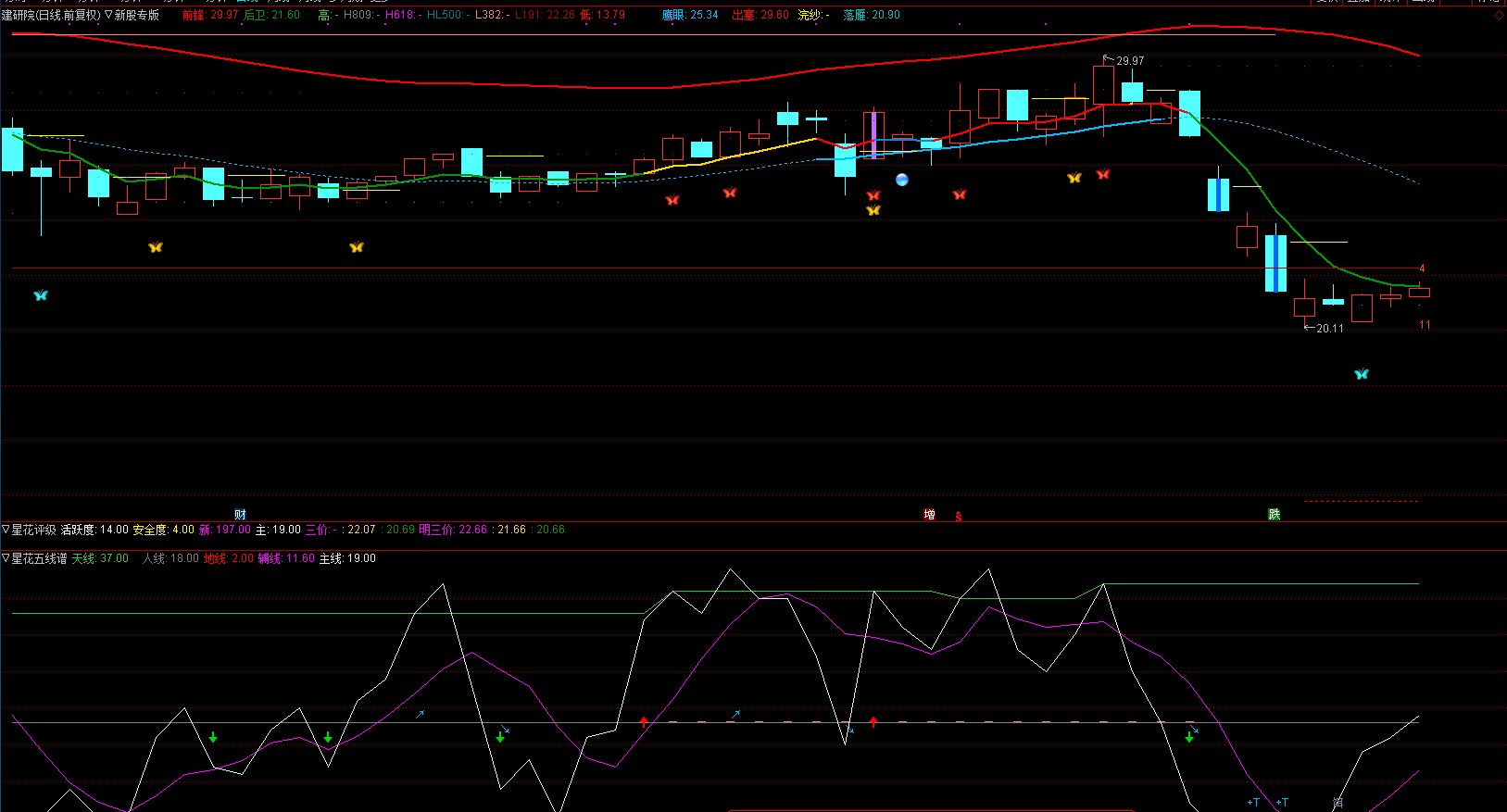This screenshot has width=1507, height=812.
Task: Click the 新股专版 indicator name
Action: [x=137, y=15]
